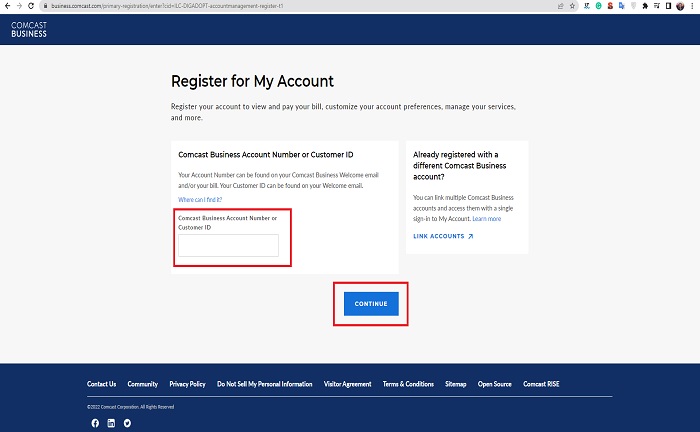Open the 'Where can I find it?' link

coord(200,199)
